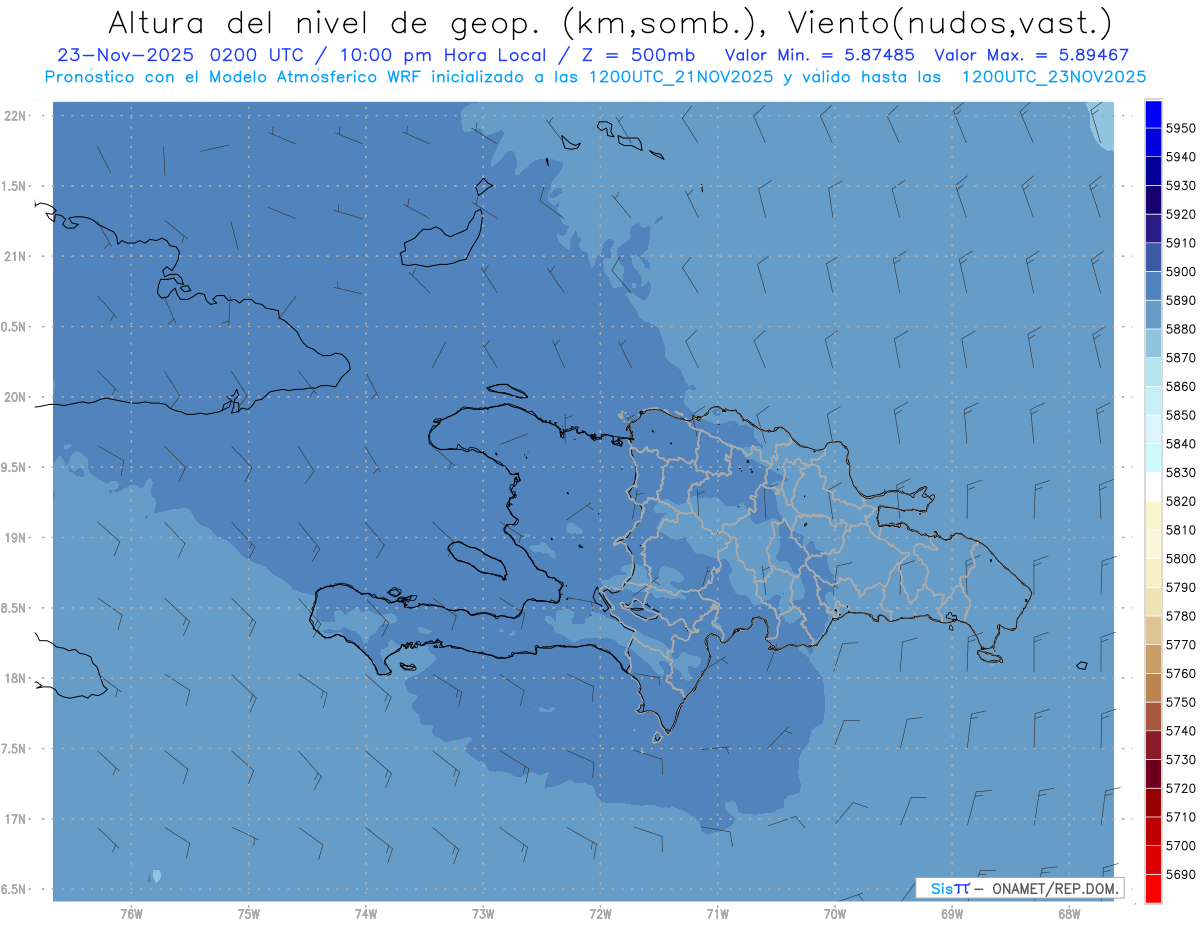1200x927 pixels.
Task: Click the white color bar swatch between 5820 and 5830
Action: click(x=1153, y=487)
